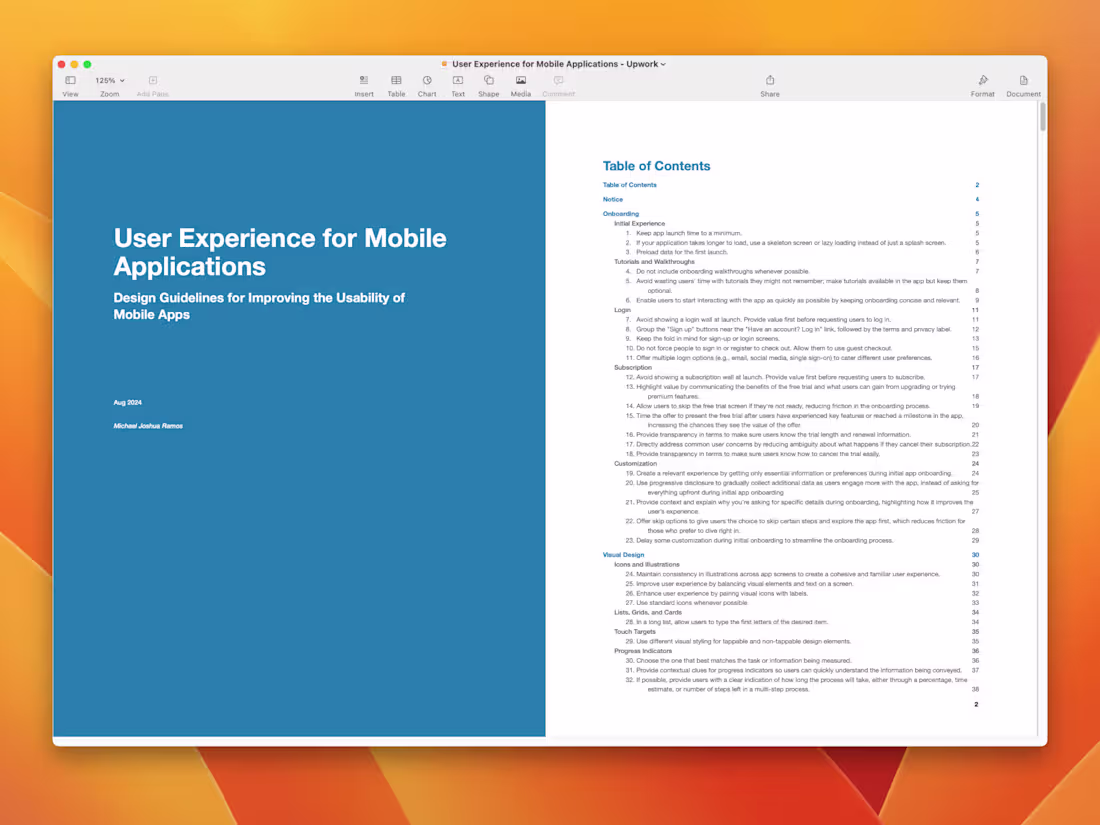Open the Insert menu icon
The width and height of the screenshot is (1100, 825).
pos(364,82)
